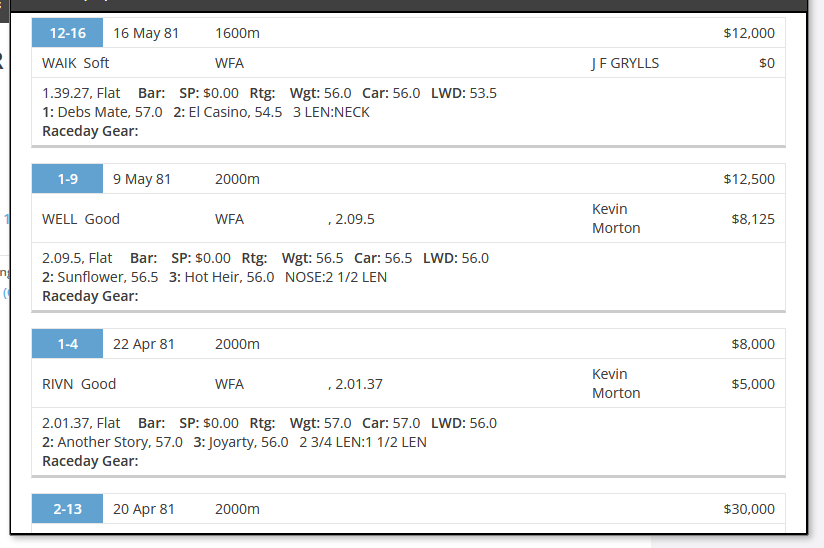Click the 1-4 result badge

[x=67, y=344]
